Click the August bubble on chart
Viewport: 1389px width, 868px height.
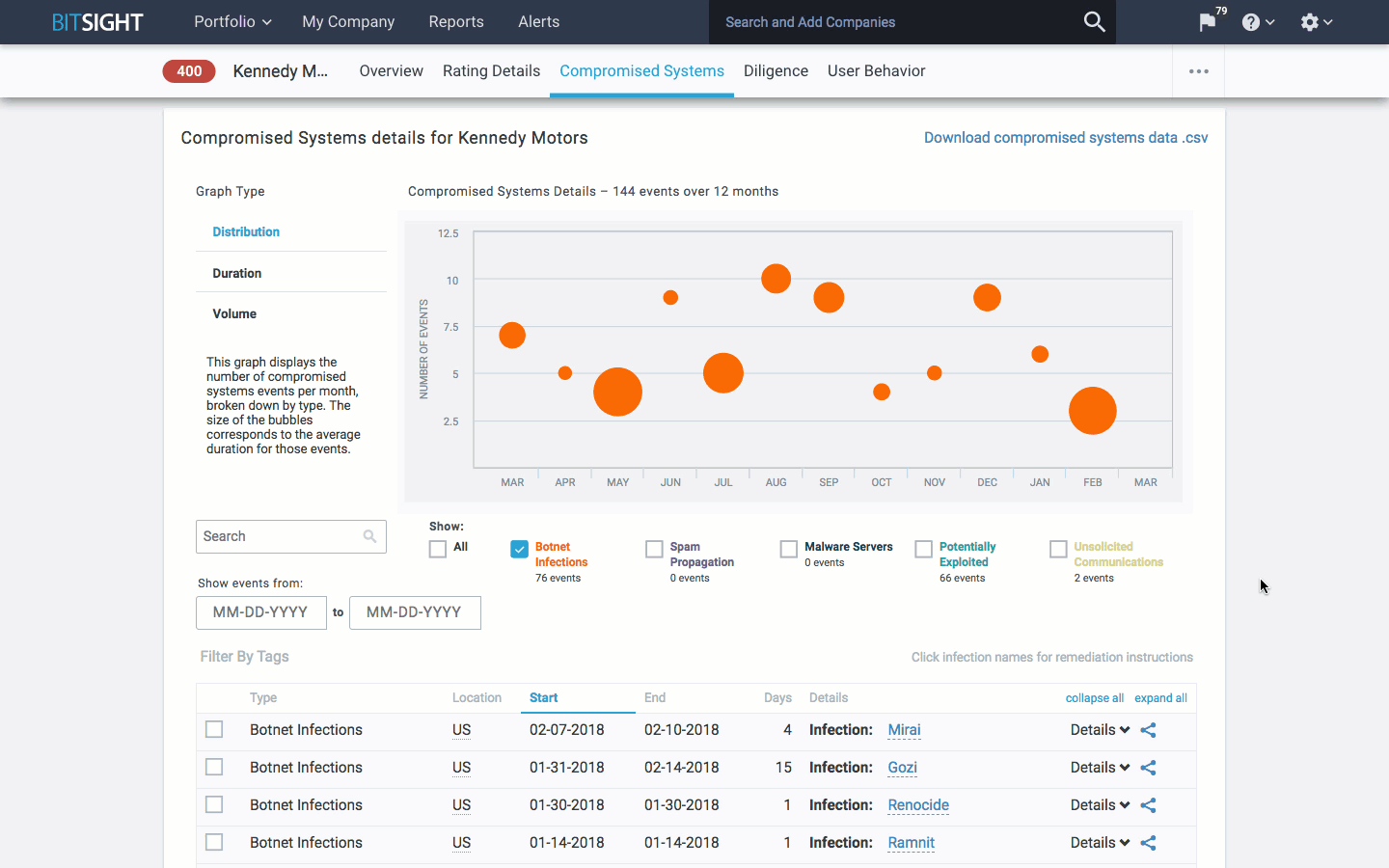coord(776,279)
